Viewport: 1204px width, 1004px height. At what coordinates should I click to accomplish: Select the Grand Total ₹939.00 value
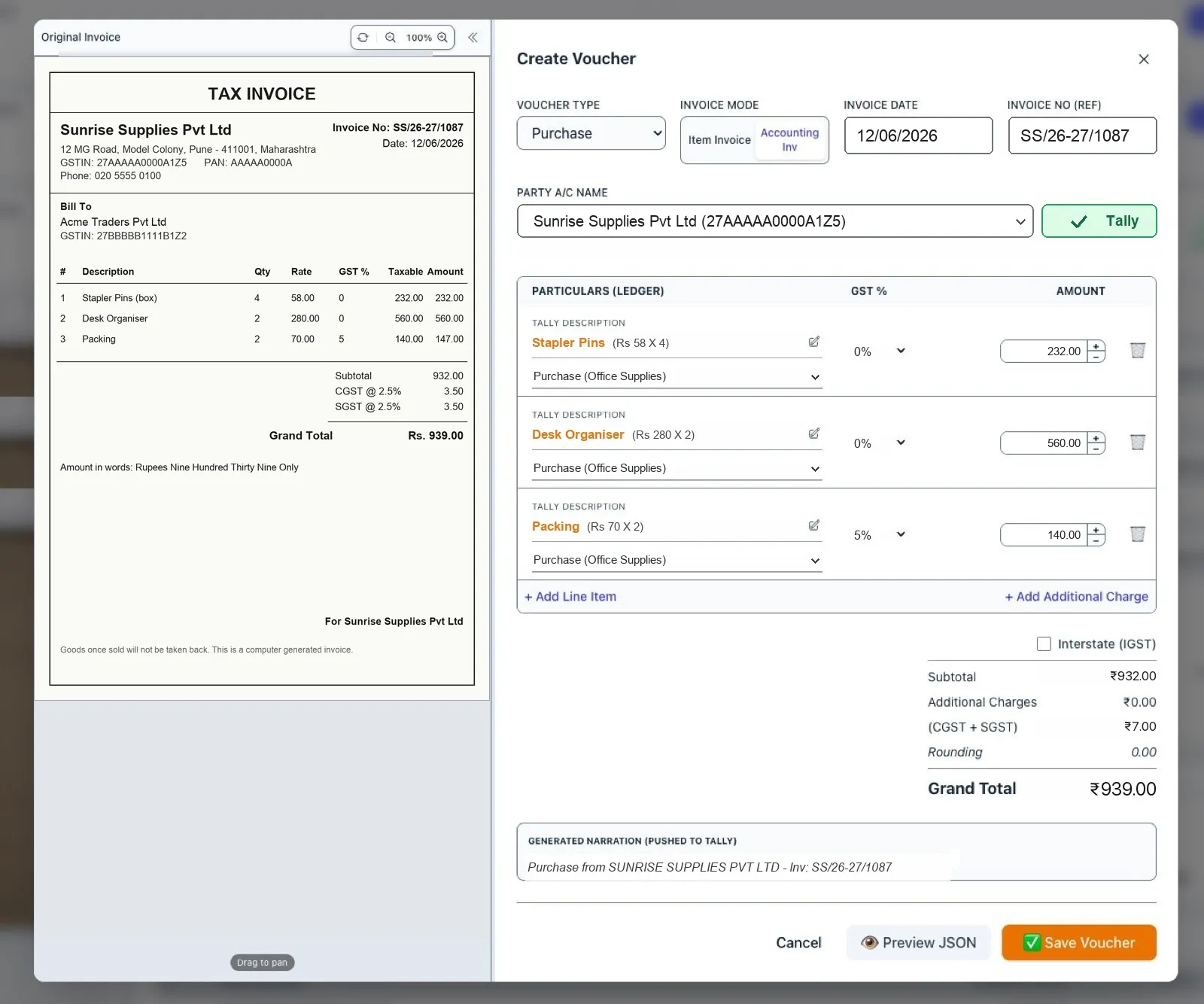1123,789
